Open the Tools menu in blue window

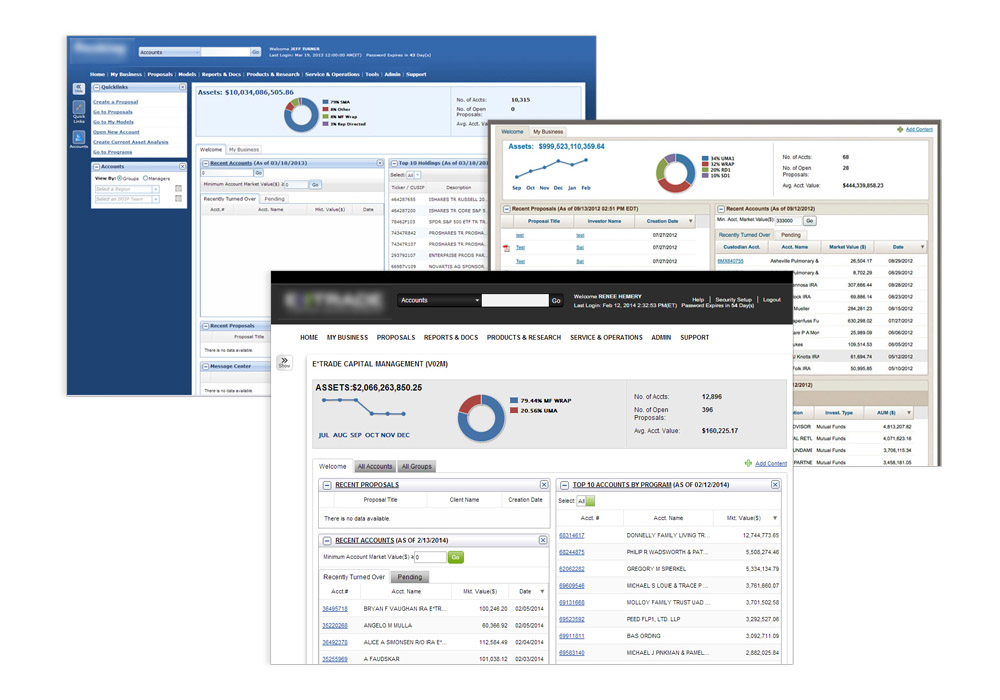(372, 75)
